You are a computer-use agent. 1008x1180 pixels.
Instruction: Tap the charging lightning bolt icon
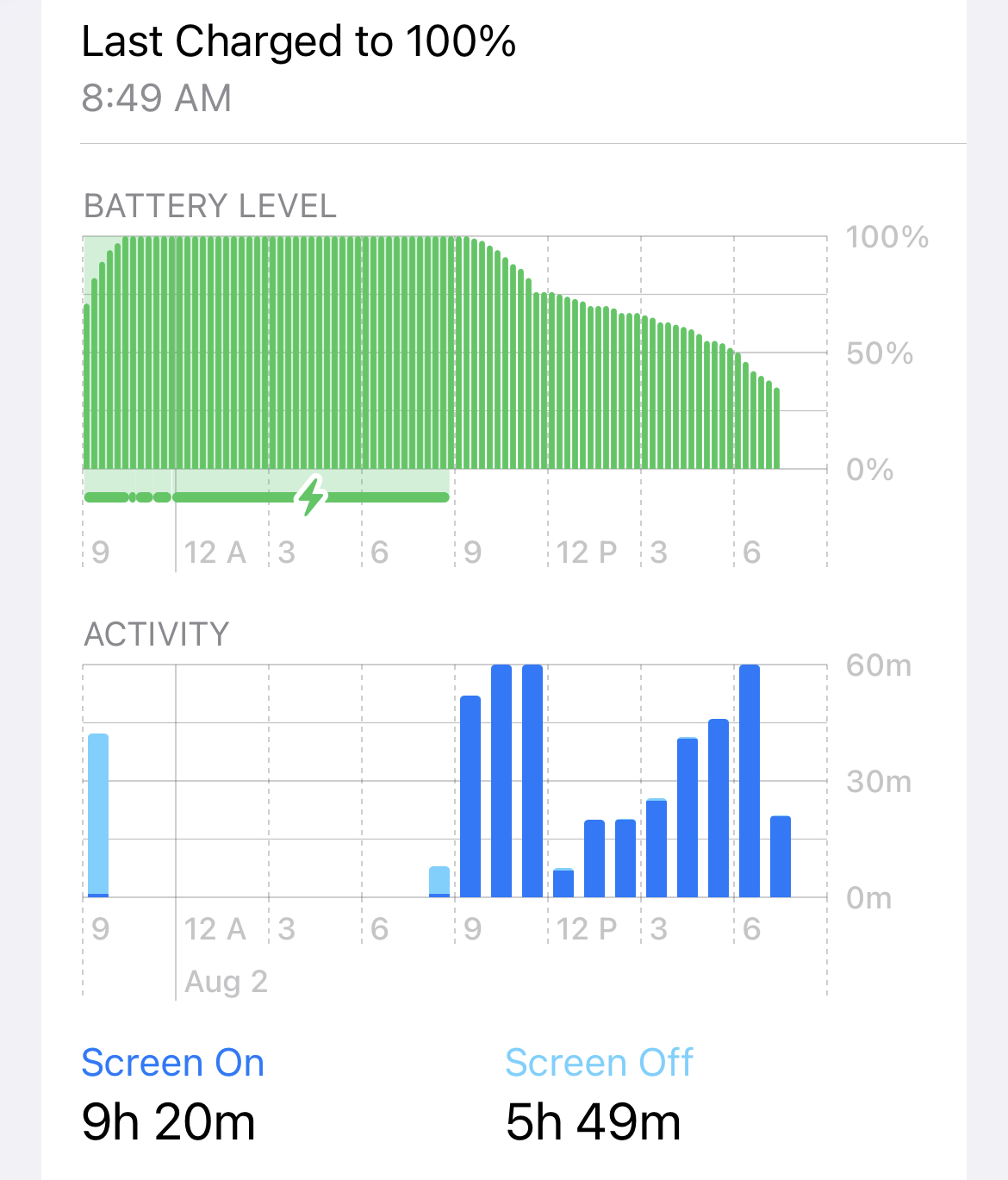click(311, 496)
